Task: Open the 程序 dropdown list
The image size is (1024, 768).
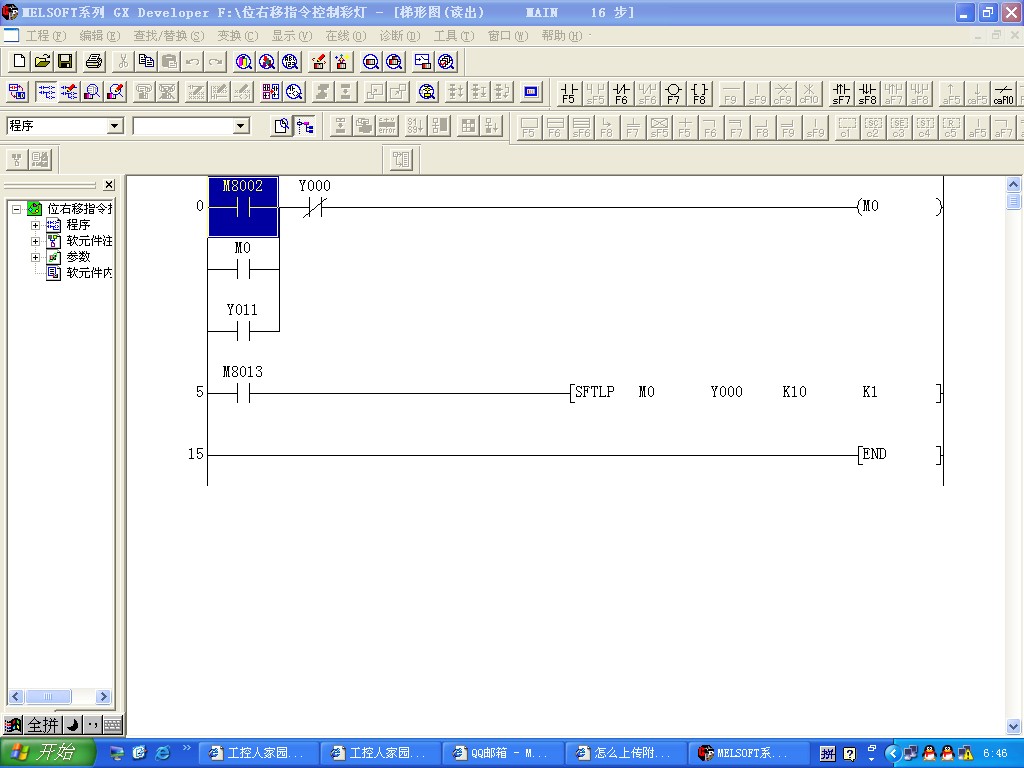Action: [x=114, y=126]
